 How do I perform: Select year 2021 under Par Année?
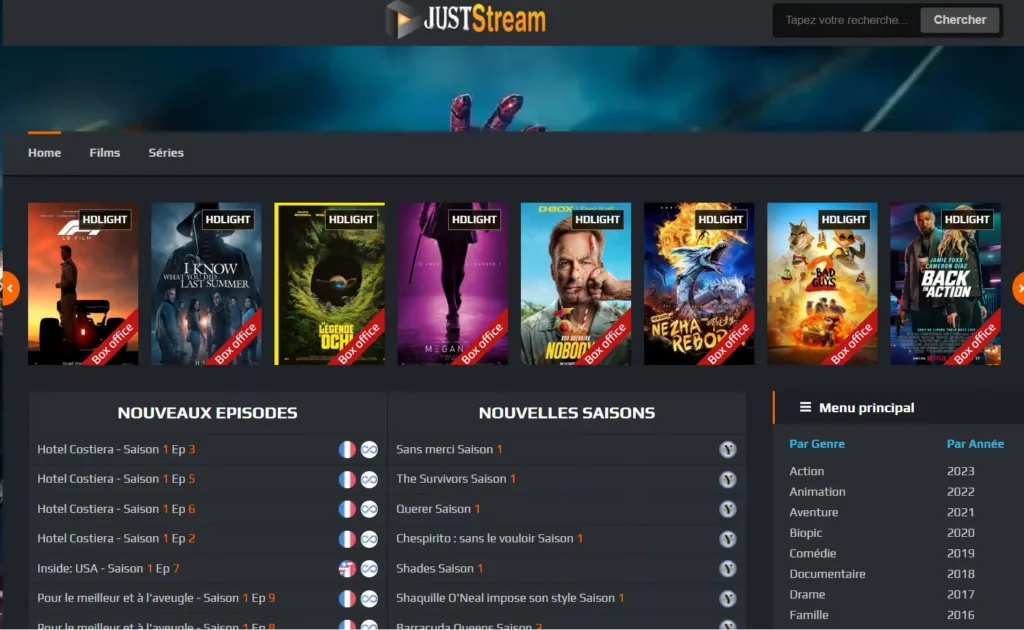point(960,512)
